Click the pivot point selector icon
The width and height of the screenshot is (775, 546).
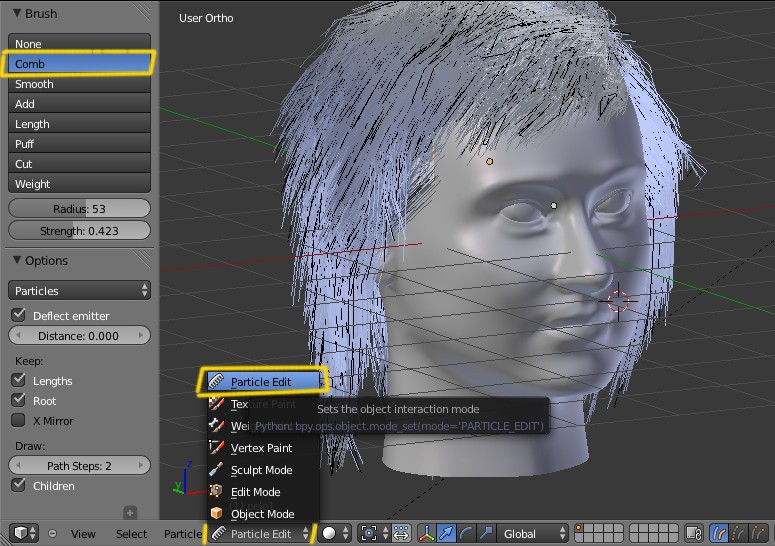click(369, 534)
